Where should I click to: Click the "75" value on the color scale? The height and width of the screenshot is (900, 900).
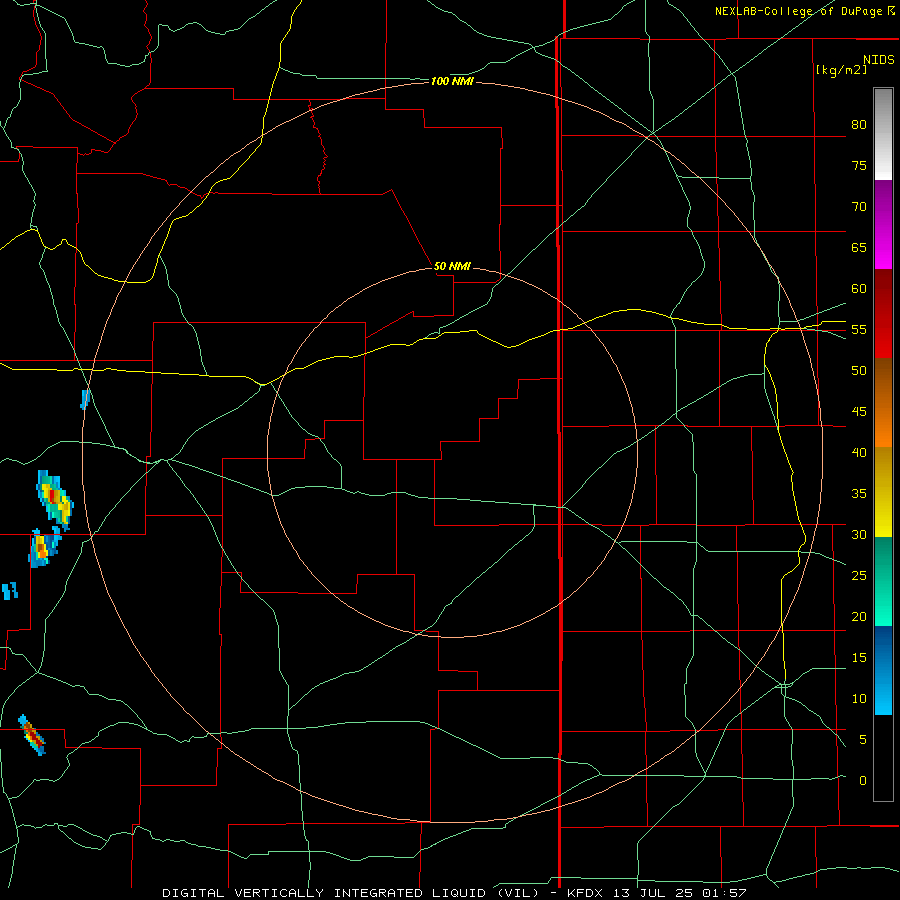(859, 165)
